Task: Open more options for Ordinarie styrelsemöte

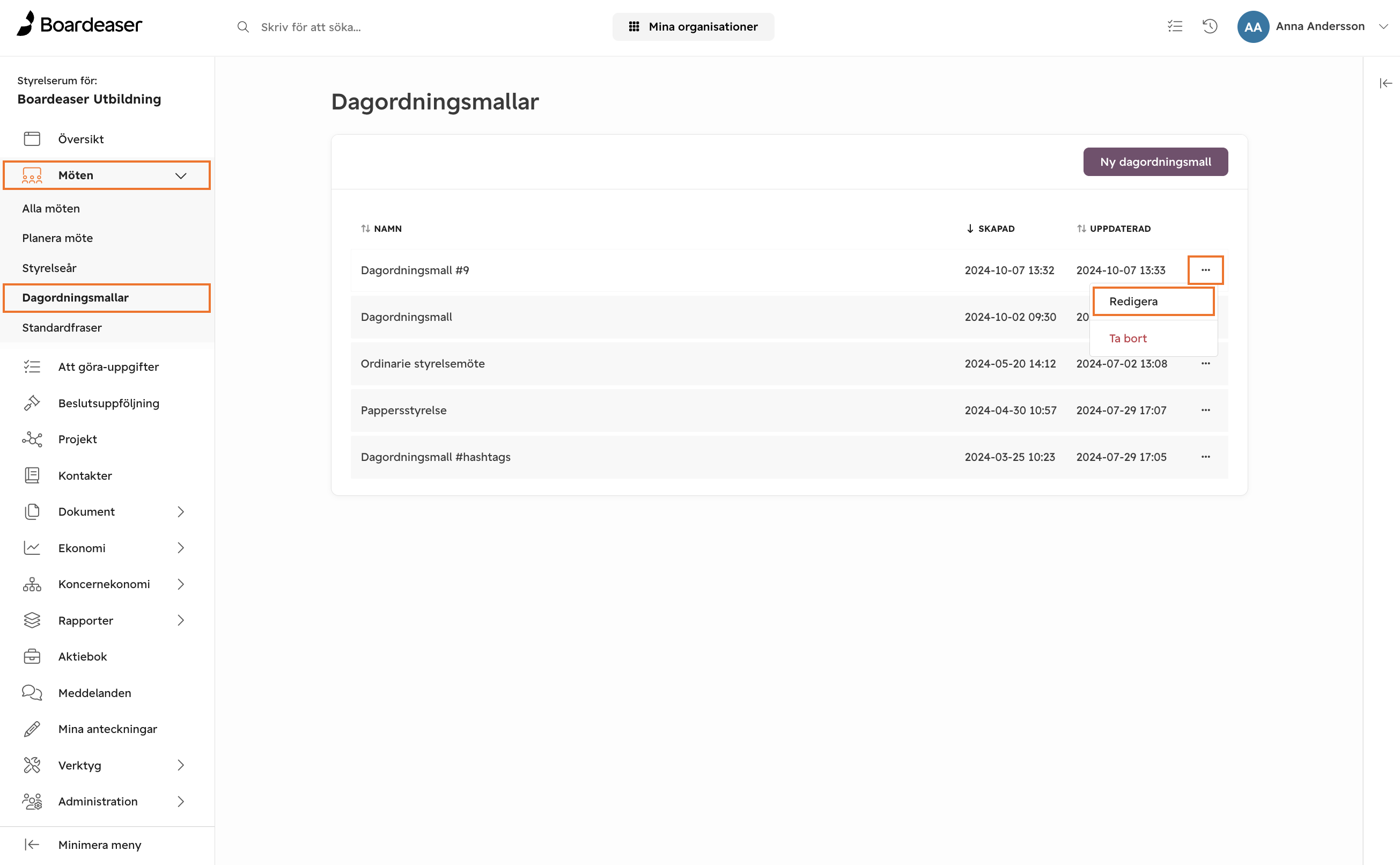Action: pyautogui.click(x=1206, y=363)
